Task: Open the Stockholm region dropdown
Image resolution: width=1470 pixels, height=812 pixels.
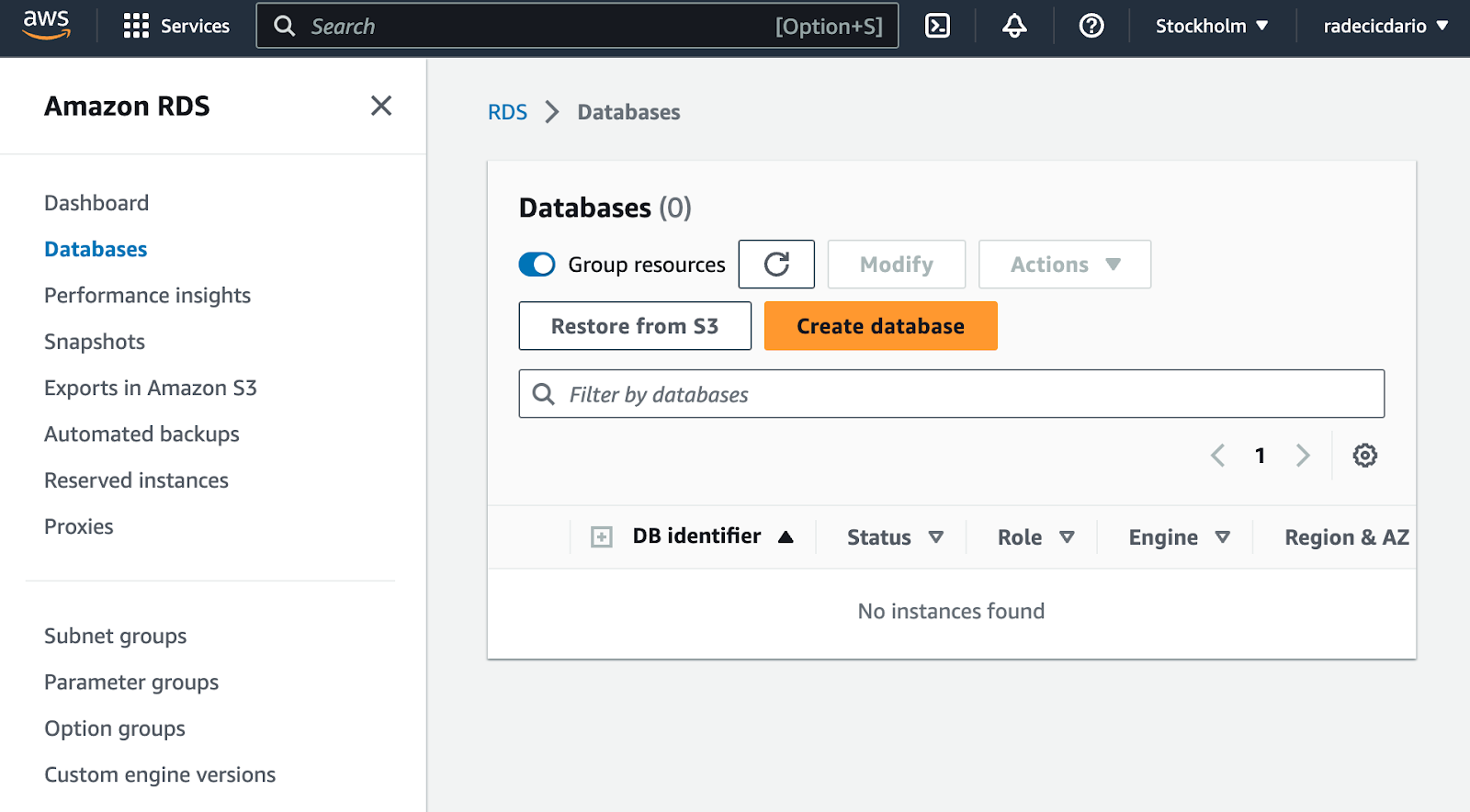Action: point(1211,26)
